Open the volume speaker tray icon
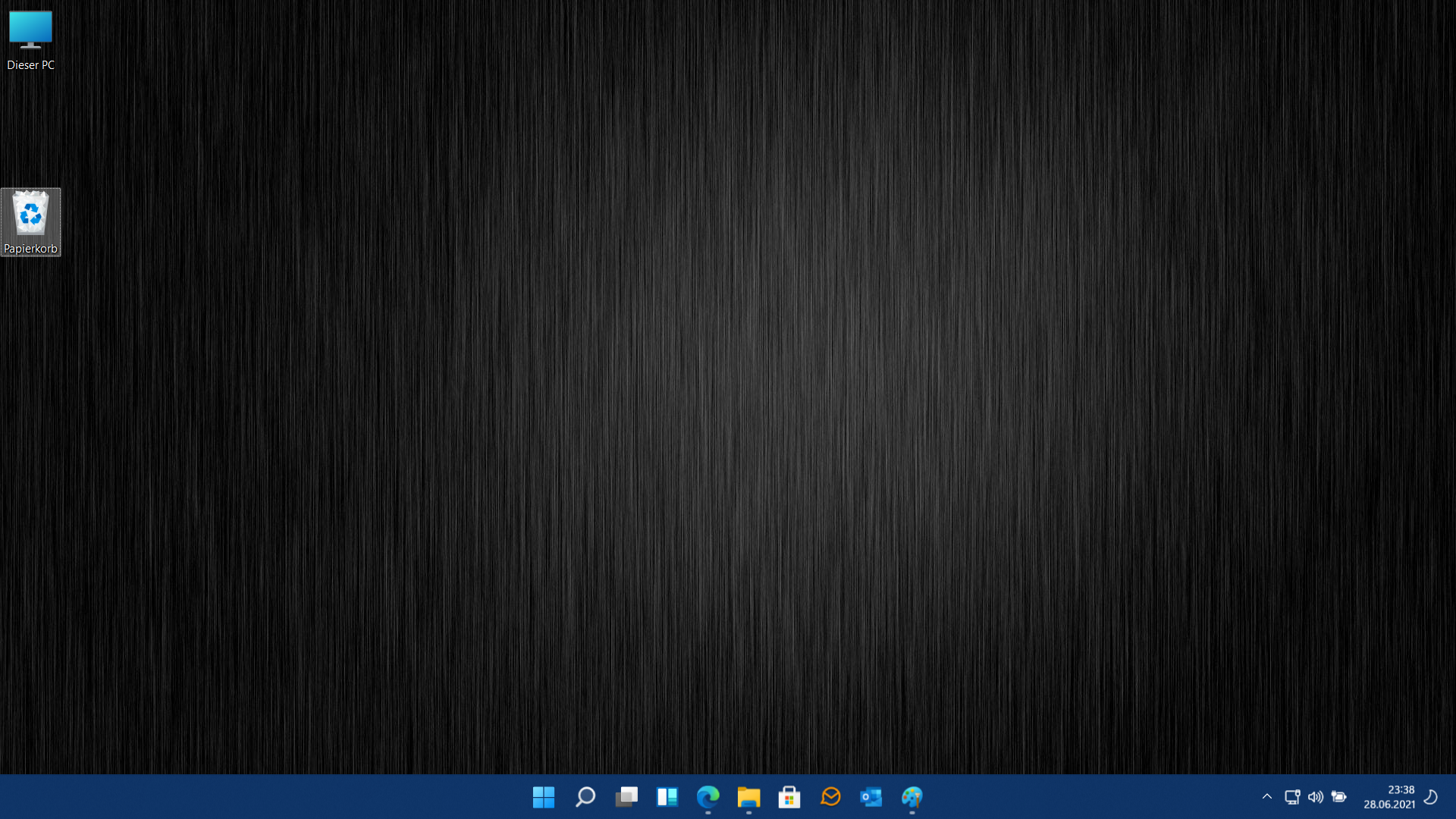Viewport: 1456px width, 819px height. [1316, 797]
